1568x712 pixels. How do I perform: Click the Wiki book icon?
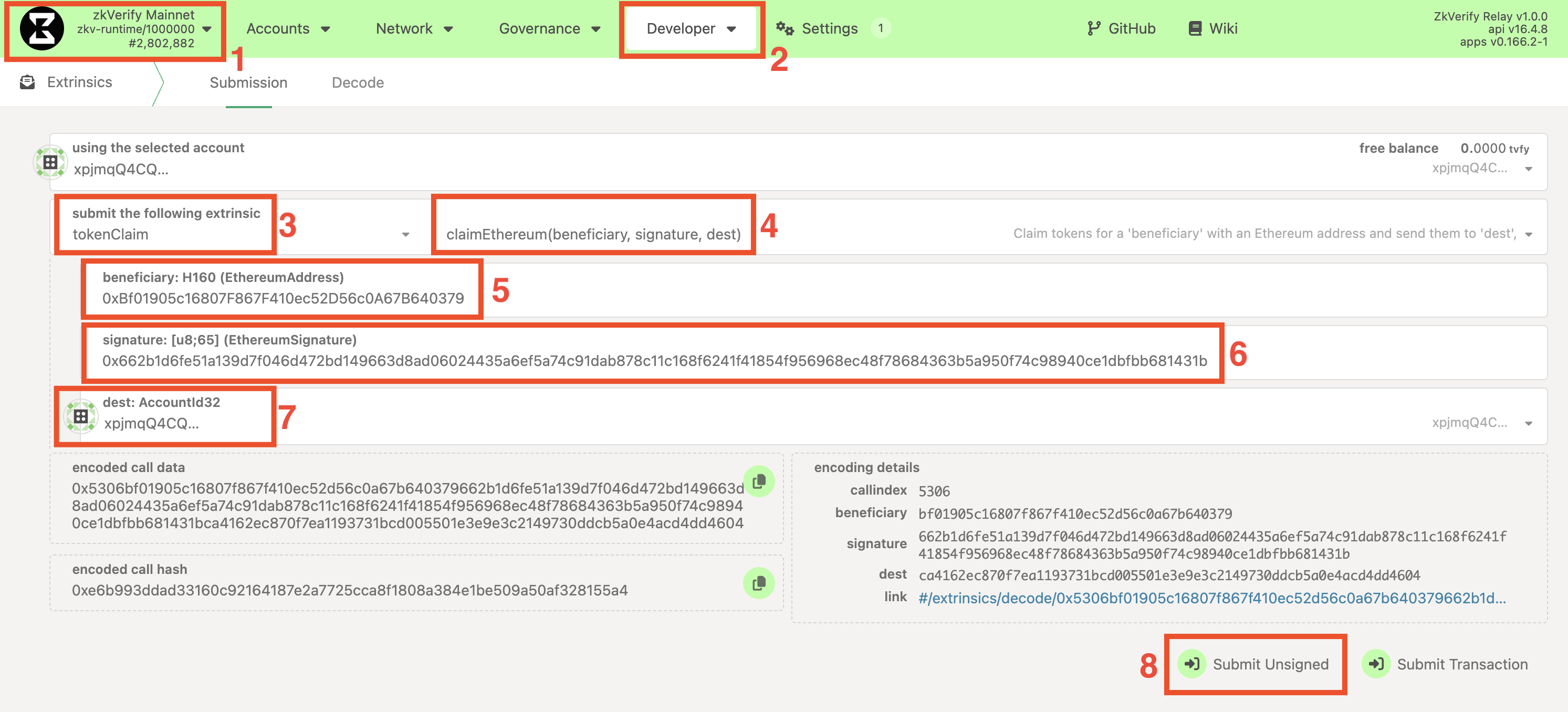[x=1195, y=28]
